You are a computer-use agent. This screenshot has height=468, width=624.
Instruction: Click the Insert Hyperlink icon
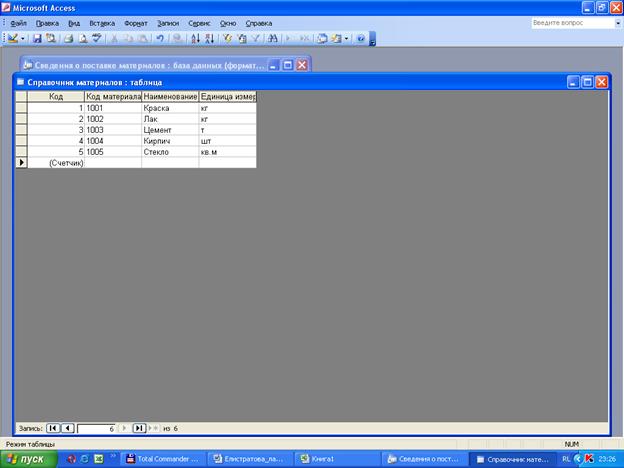177,38
